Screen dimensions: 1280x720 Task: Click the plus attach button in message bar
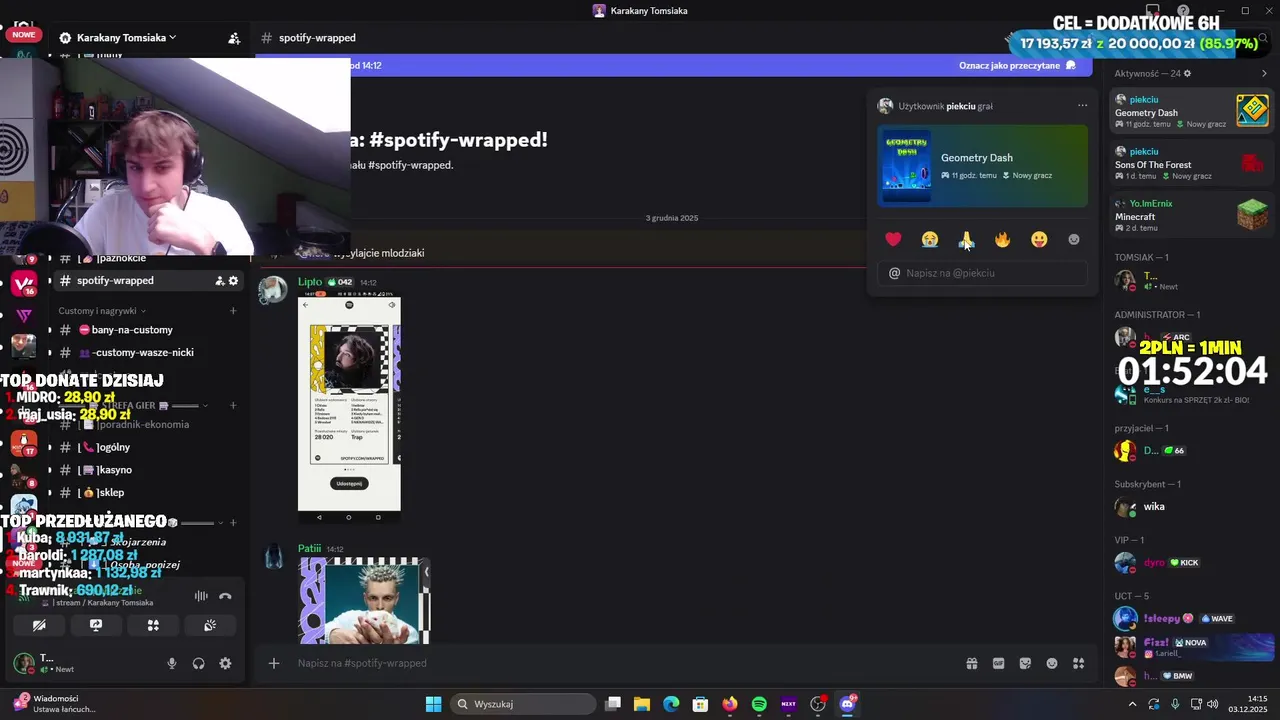click(x=273, y=663)
